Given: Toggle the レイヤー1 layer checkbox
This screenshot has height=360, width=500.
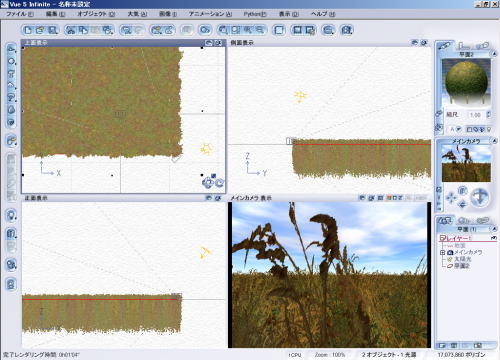Looking at the screenshot, I should pyautogui.click(x=443, y=238).
